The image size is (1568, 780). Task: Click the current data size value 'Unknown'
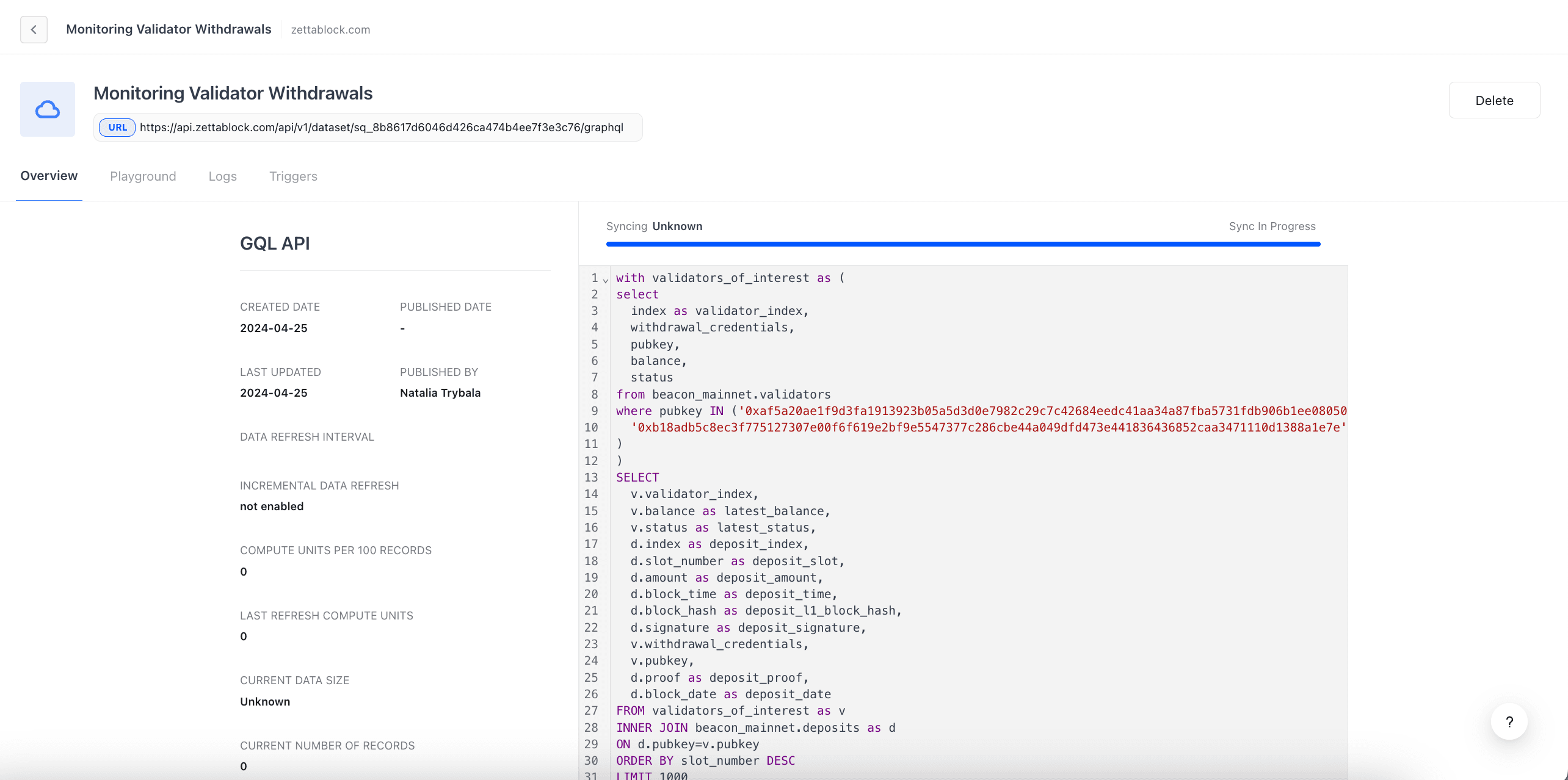coord(265,702)
